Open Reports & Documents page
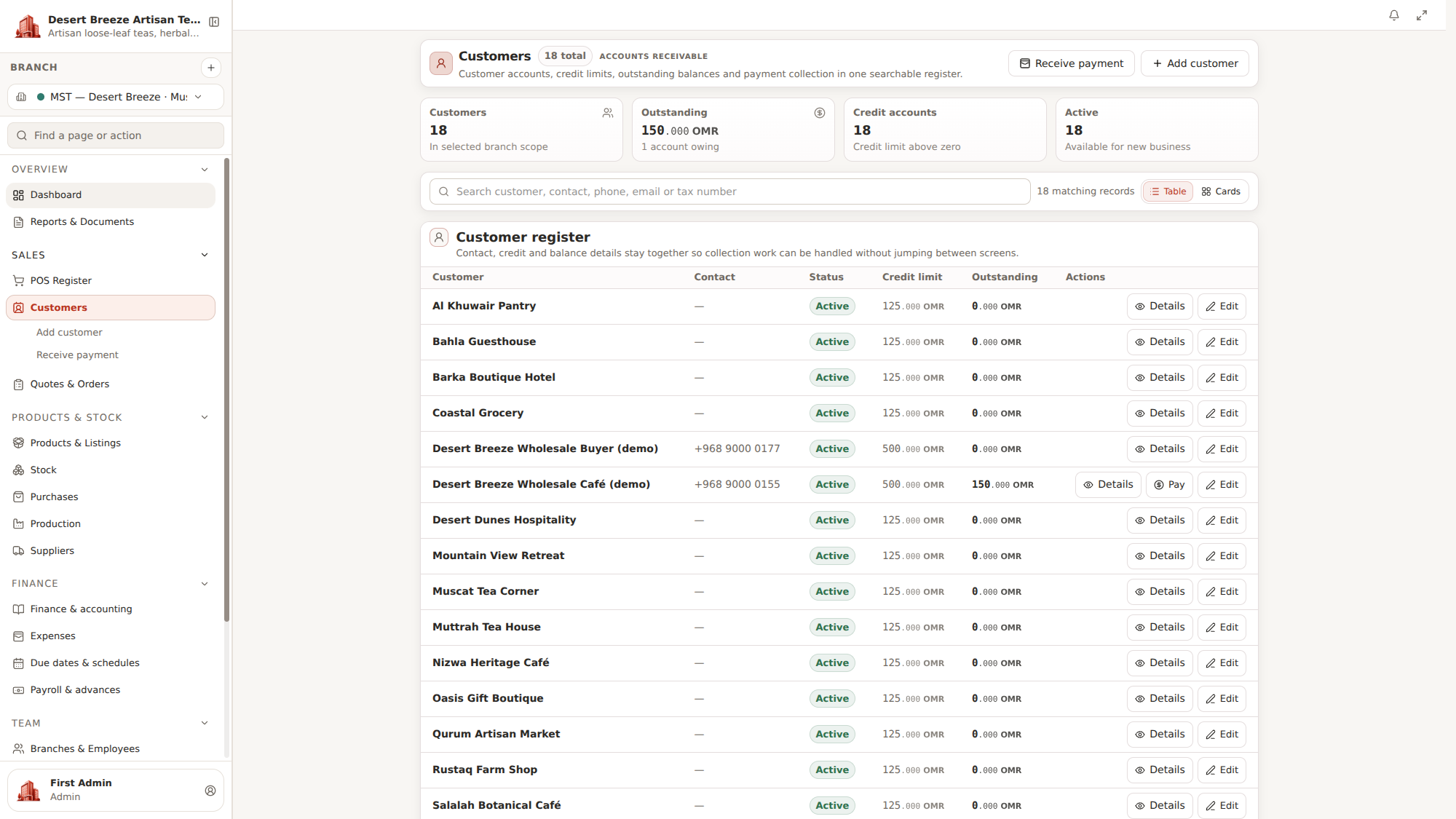Viewport: 1456px width, 819px height. 111,222
